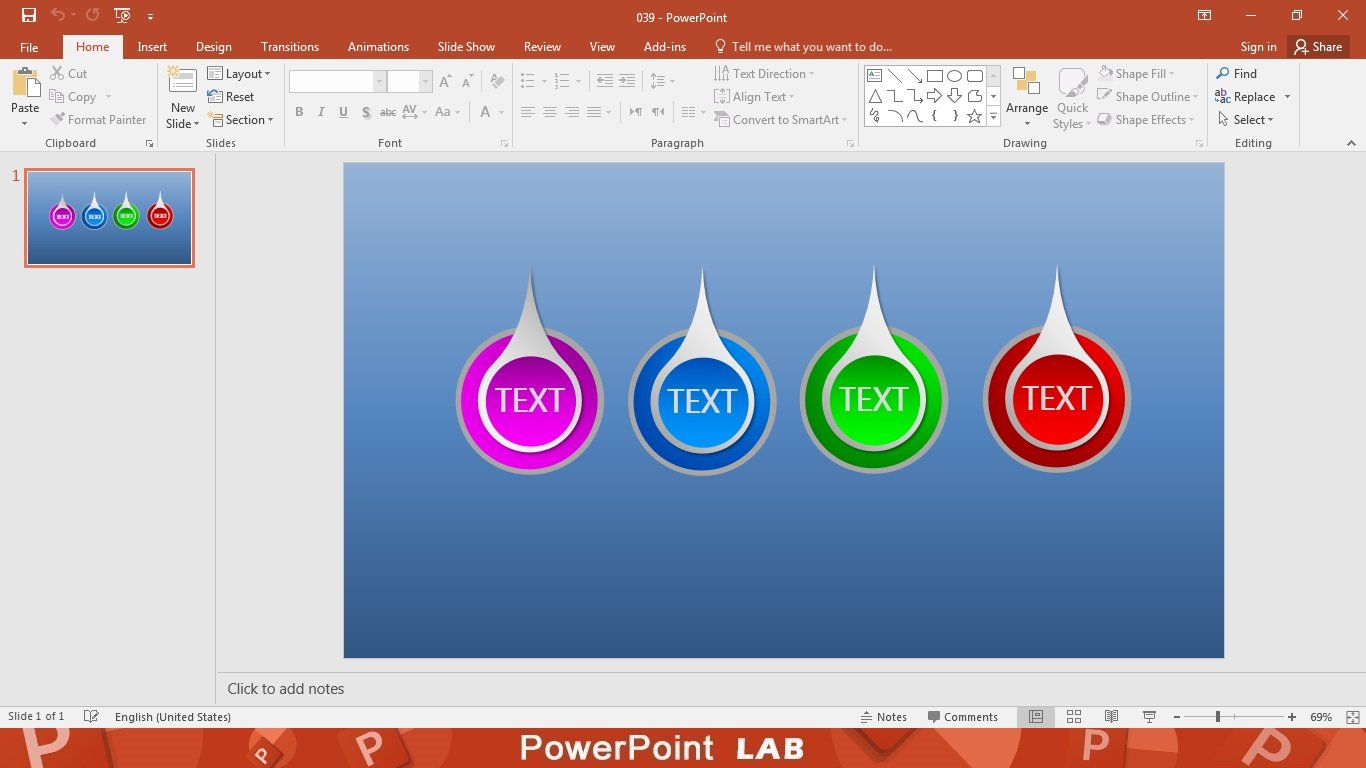
Task: Open the Layout dropdown
Action: point(239,74)
